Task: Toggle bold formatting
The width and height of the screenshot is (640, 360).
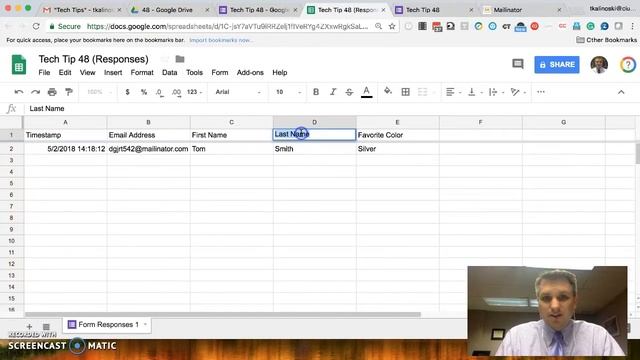Action: [x=316, y=92]
